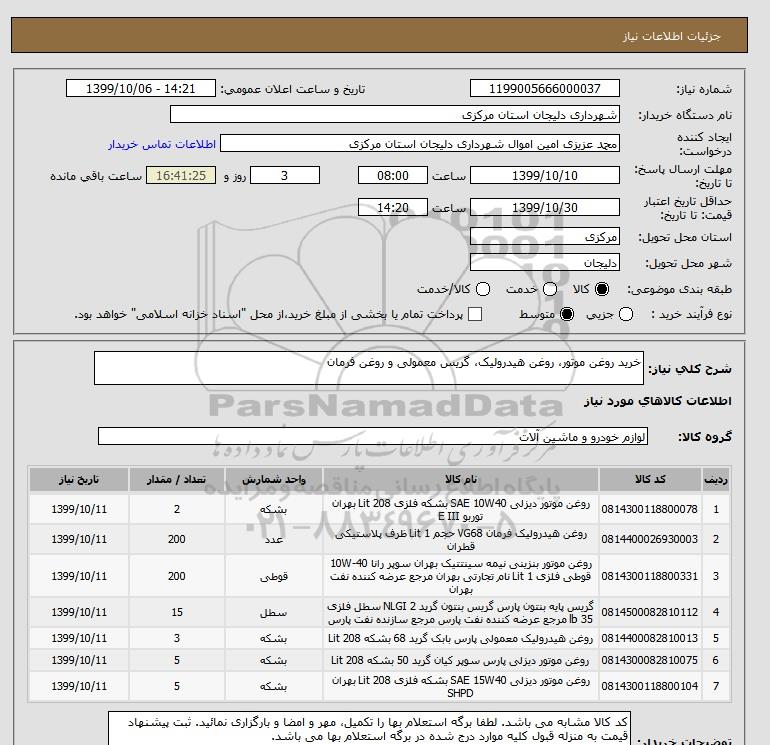Click the نام کالا column header
This screenshot has width=770, height=745.
click(461, 479)
